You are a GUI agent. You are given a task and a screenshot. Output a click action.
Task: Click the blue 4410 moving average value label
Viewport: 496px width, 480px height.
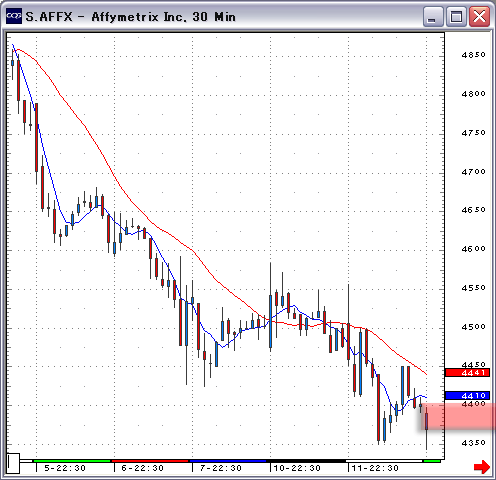click(x=467, y=395)
